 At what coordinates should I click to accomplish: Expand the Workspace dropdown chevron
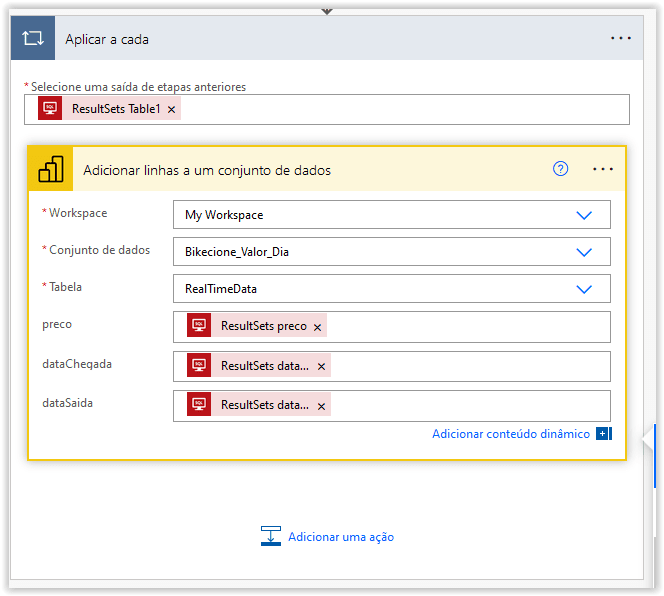(584, 215)
